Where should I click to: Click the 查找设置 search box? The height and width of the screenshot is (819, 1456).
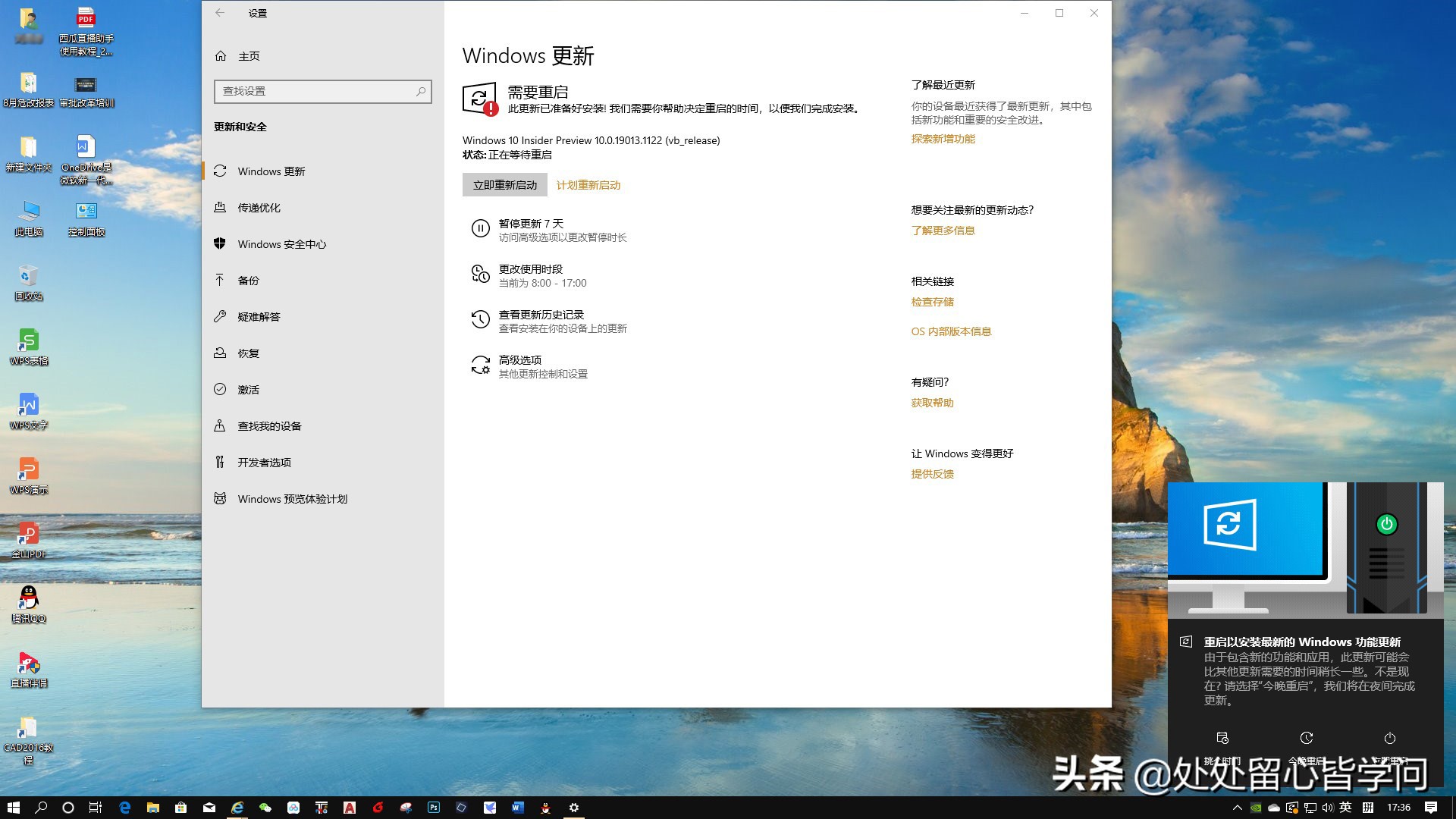pos(322,91)
